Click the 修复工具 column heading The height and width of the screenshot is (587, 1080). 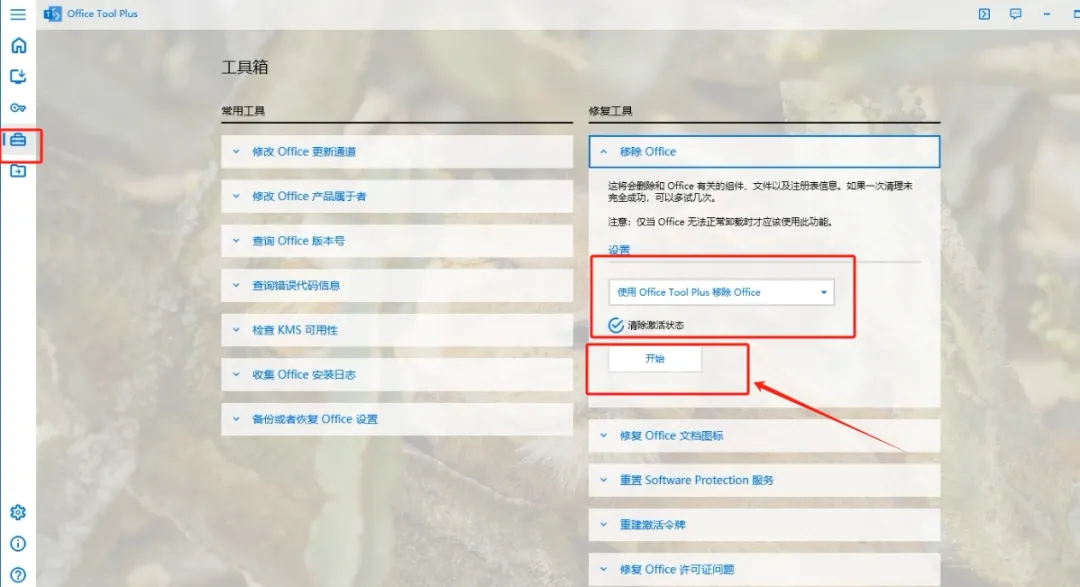[610, 111]
